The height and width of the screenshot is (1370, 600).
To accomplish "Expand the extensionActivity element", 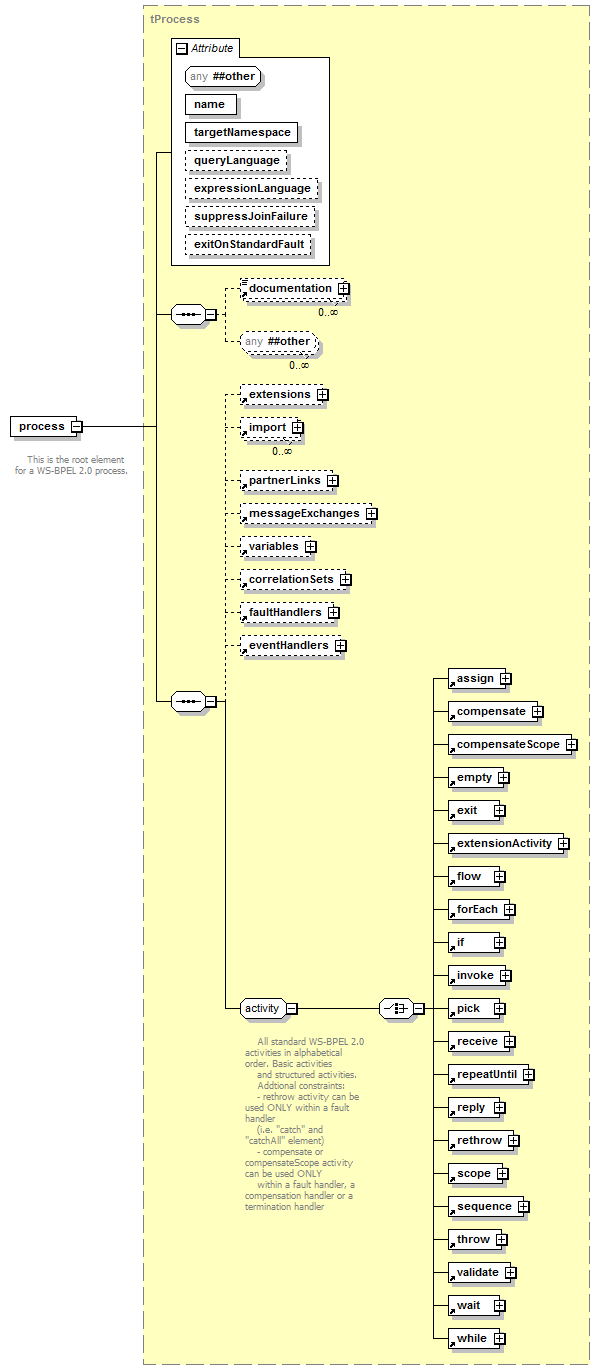I will (x=563, y=844).
